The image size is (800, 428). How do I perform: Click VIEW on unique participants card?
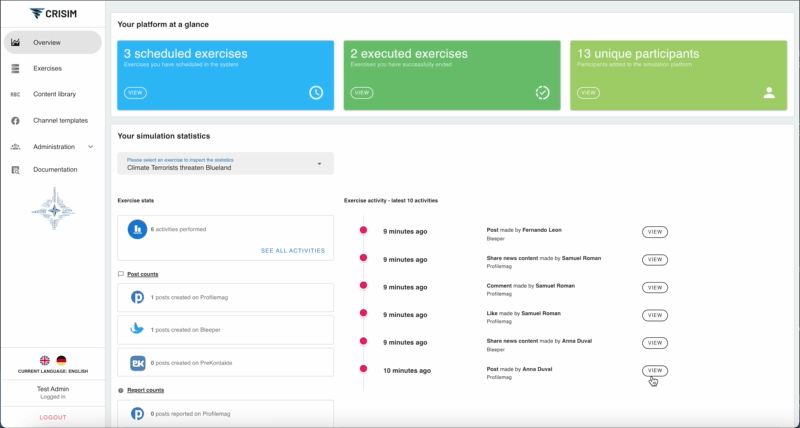[x=588, y=93]
